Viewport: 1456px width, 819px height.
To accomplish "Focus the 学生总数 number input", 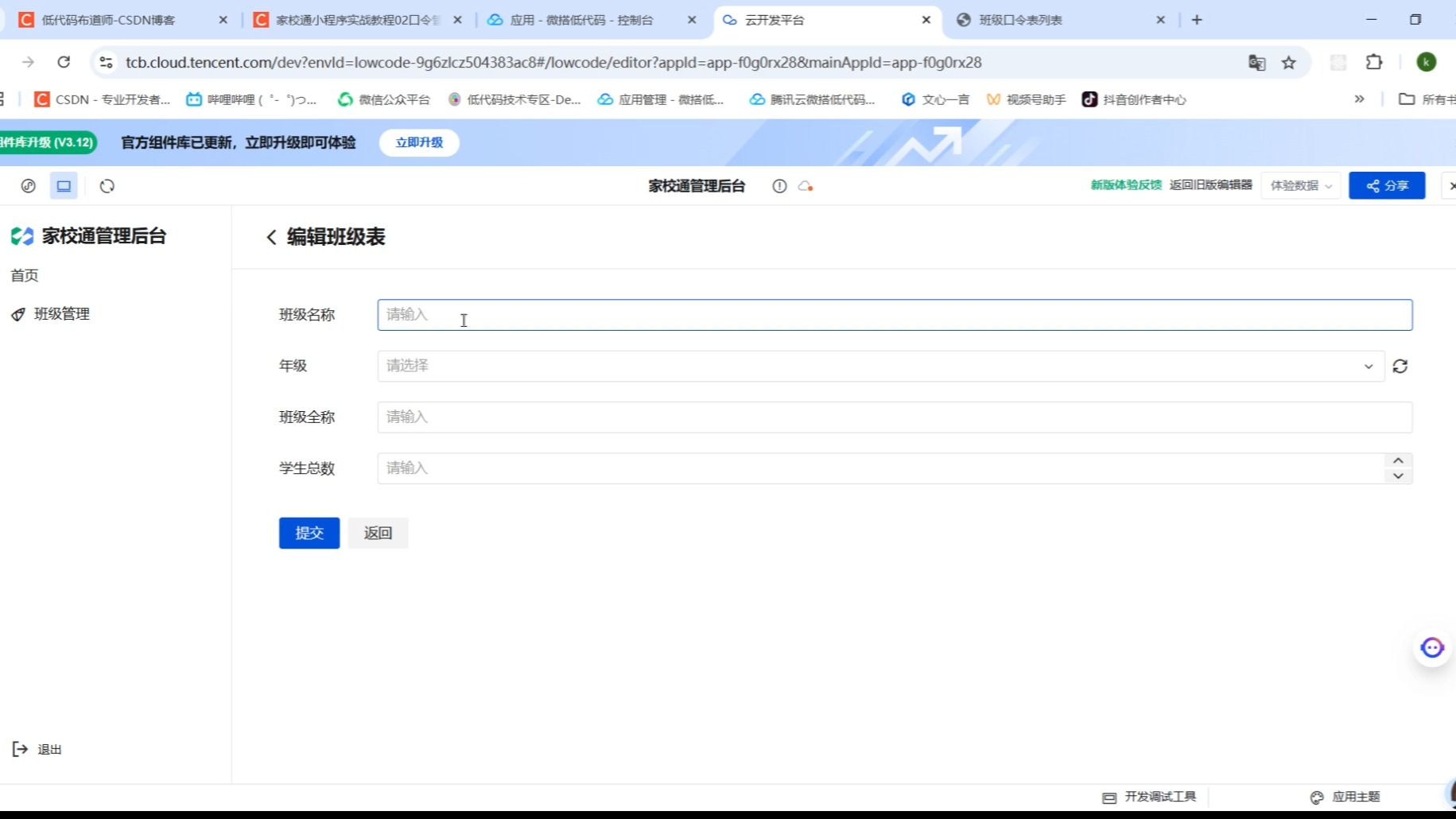I will (x=881, y=468).
